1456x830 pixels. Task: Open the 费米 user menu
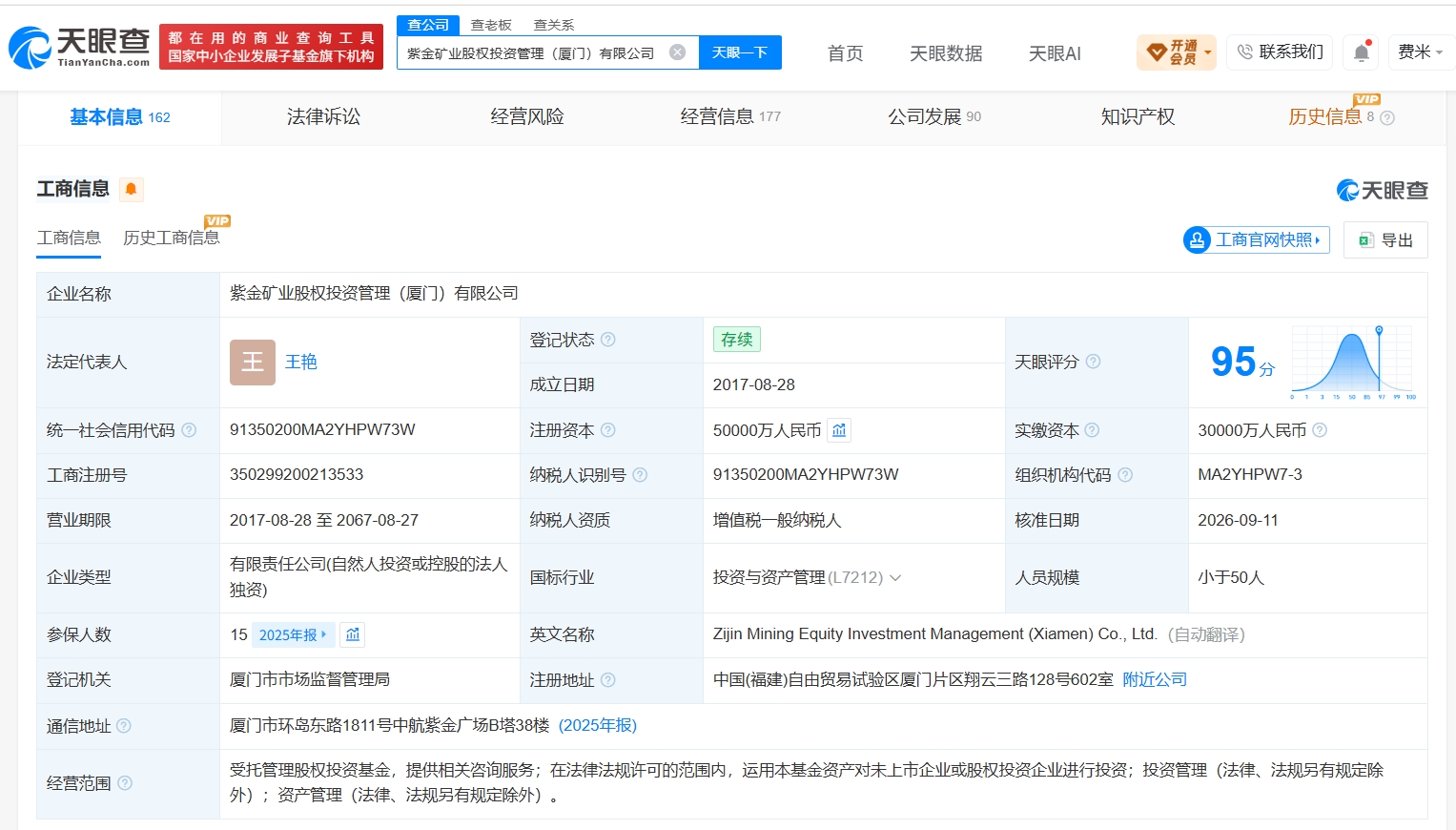pos(1421,52)
